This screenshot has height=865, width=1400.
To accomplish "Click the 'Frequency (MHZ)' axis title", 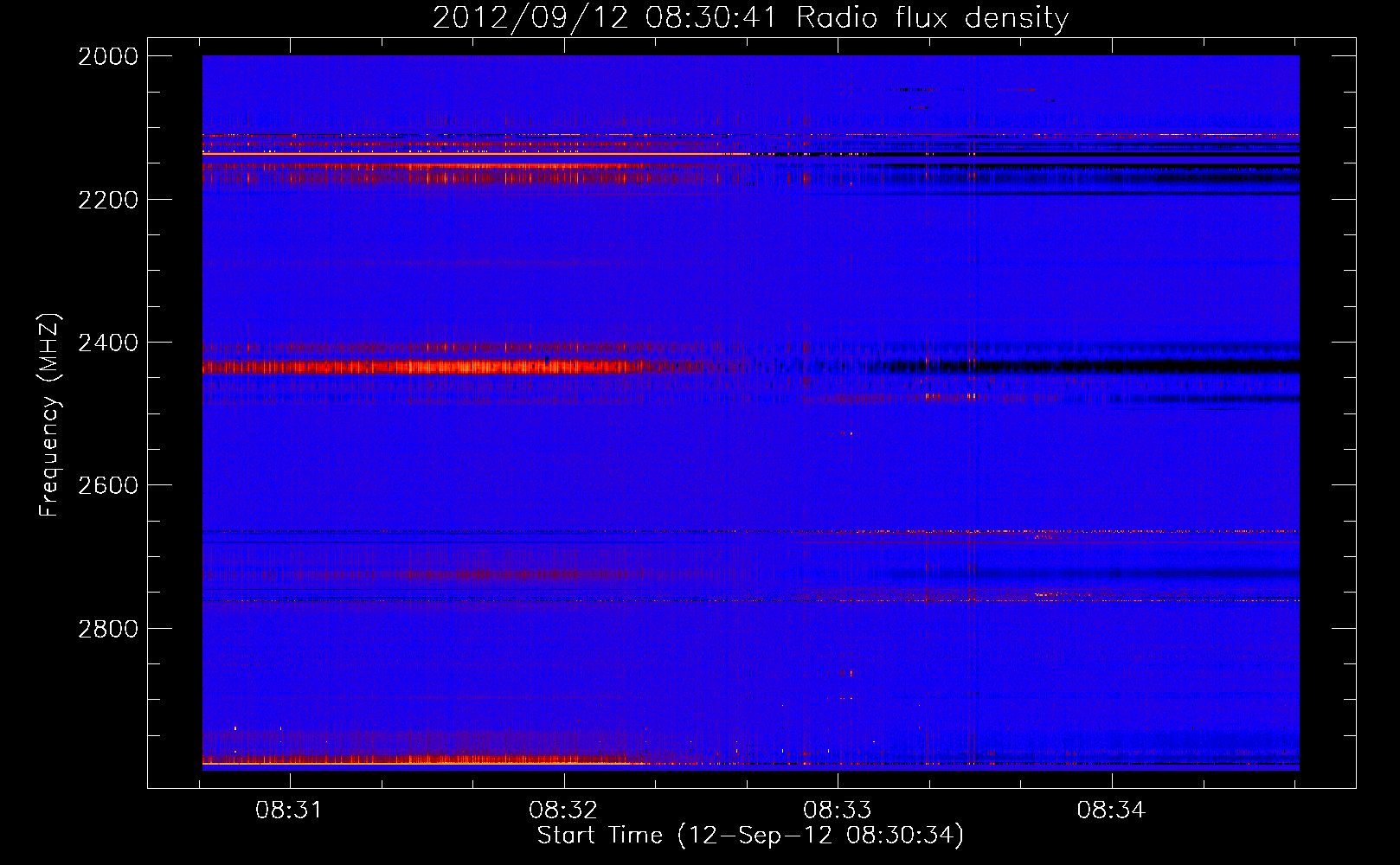I will (x=50, y=415).
